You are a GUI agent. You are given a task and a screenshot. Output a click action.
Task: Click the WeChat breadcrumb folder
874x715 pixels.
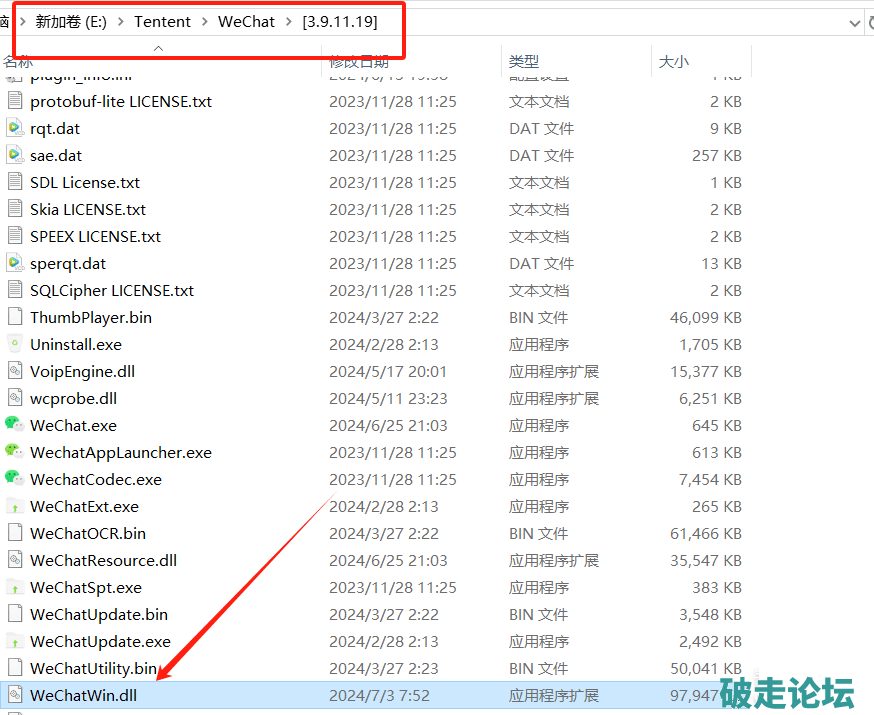[246, 22]
